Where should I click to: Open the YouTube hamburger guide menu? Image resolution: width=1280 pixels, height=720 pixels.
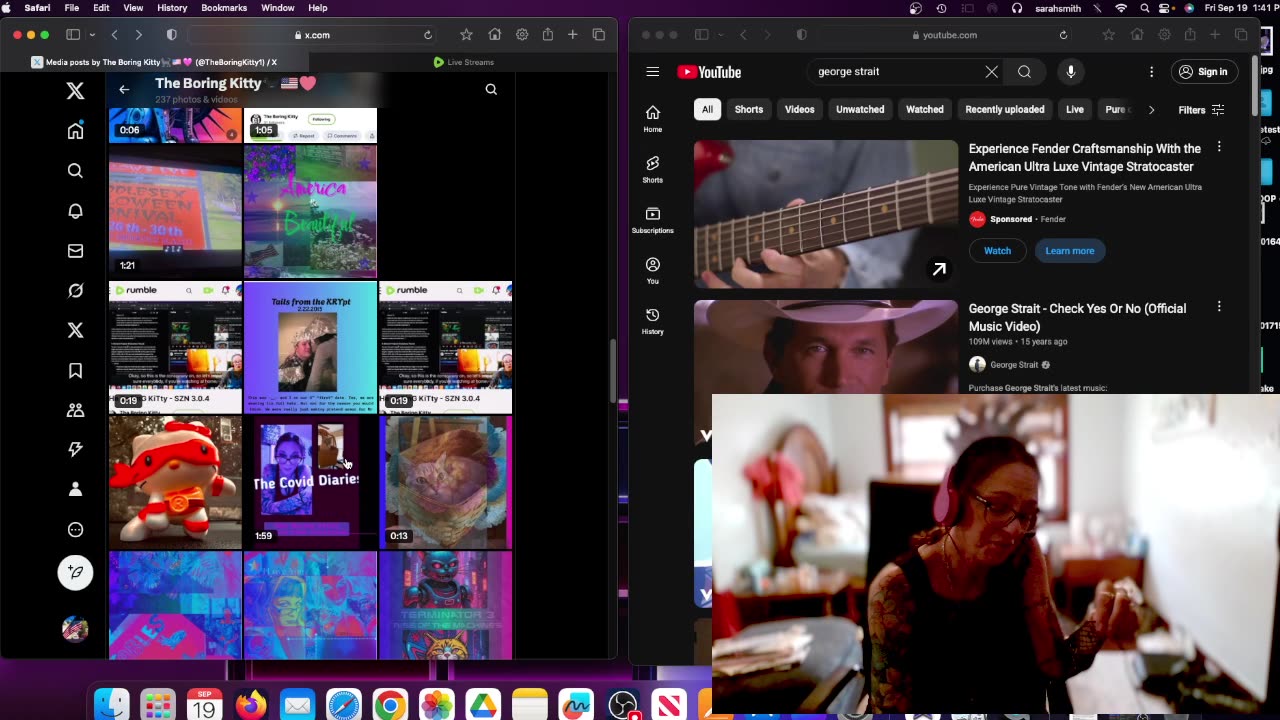(x=653, y=72)
